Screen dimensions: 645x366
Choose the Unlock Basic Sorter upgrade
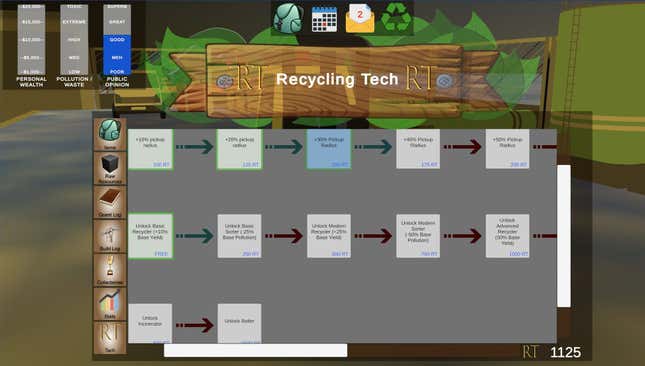[x=239, y=236]
